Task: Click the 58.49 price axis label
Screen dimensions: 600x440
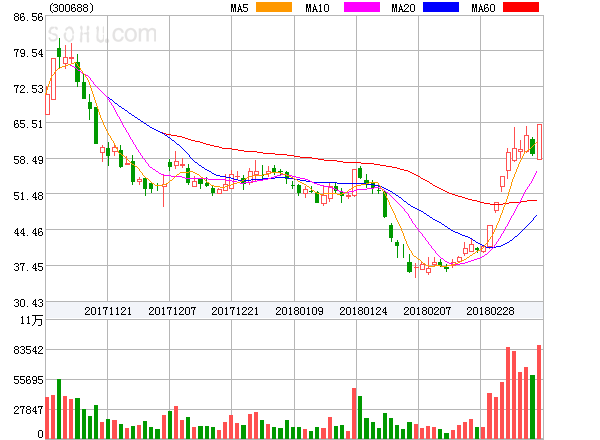Action: (x=28, y=160)
